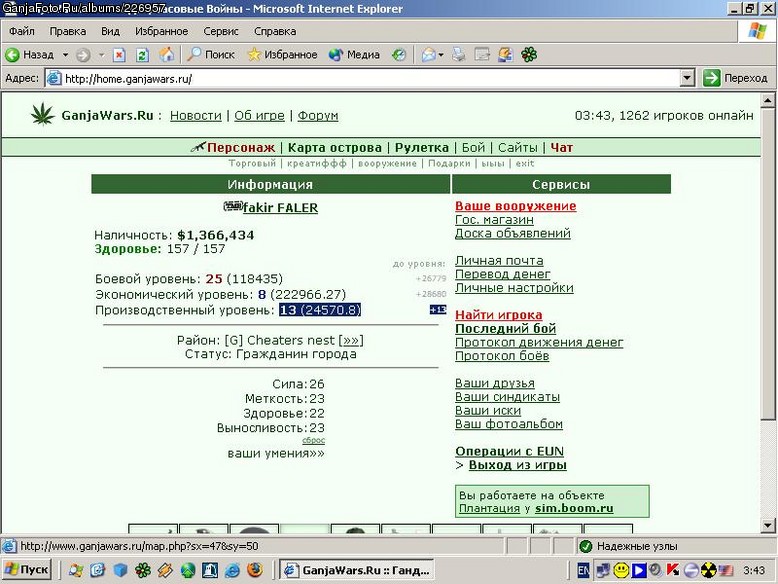Click the syndicate badge icon beside fakir FALER

233,206
